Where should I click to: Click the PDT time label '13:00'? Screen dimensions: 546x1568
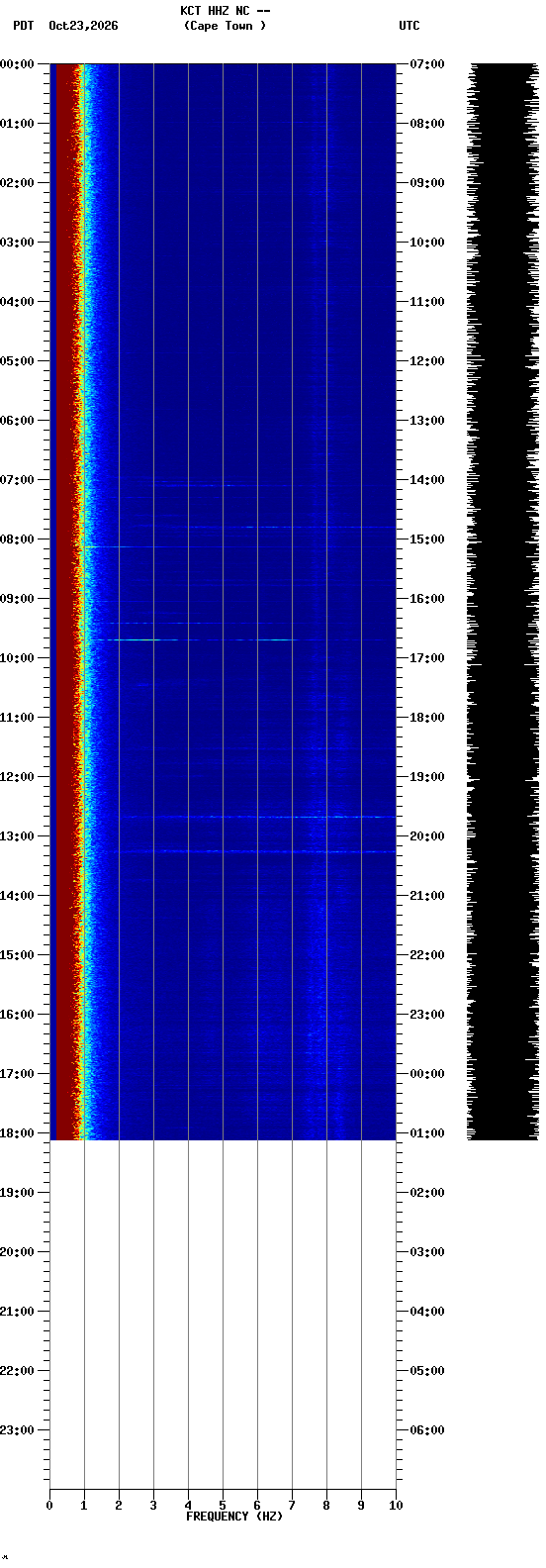(x=17, y=836)
